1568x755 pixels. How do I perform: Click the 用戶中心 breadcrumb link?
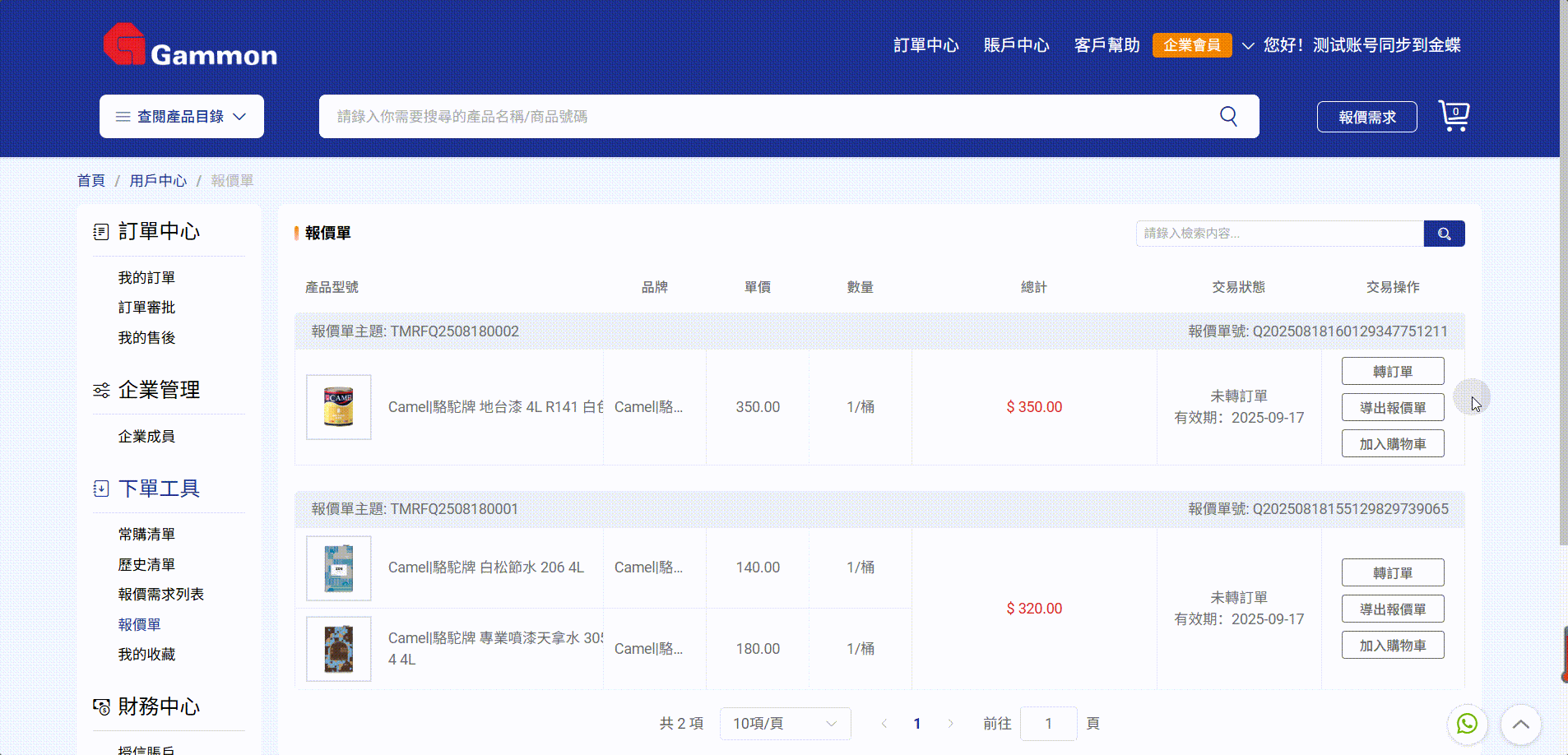point(158,181)
